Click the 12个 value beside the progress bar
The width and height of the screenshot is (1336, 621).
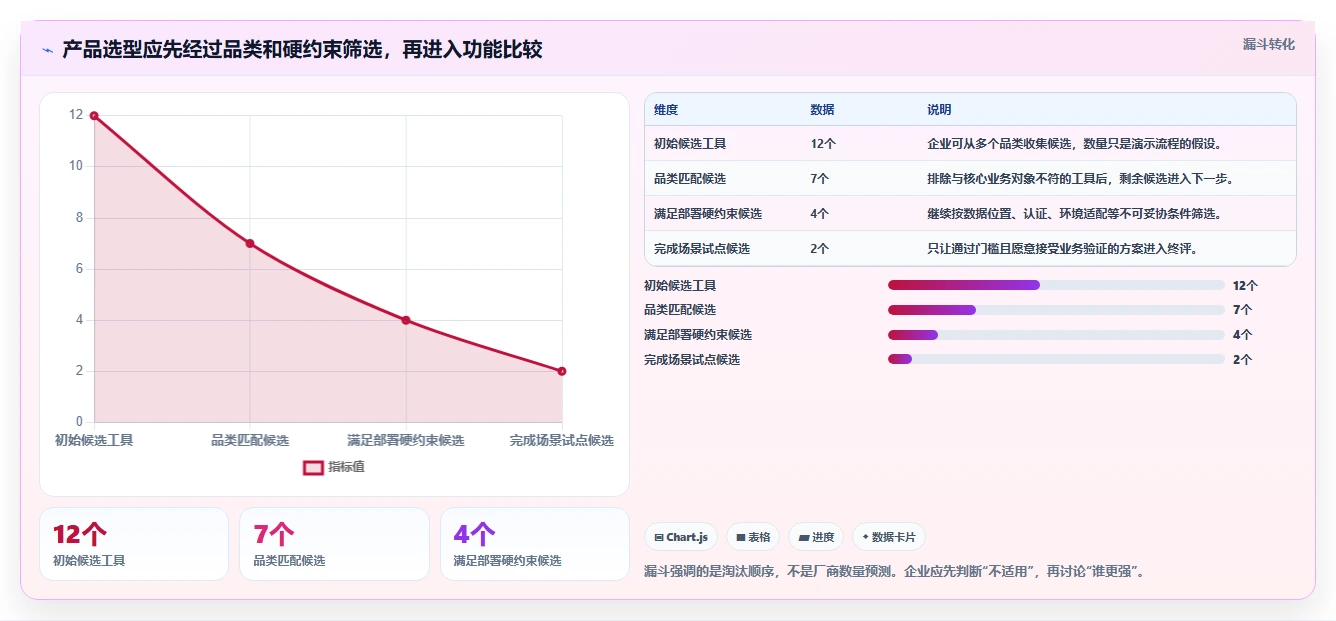[x=1245, y=285]
